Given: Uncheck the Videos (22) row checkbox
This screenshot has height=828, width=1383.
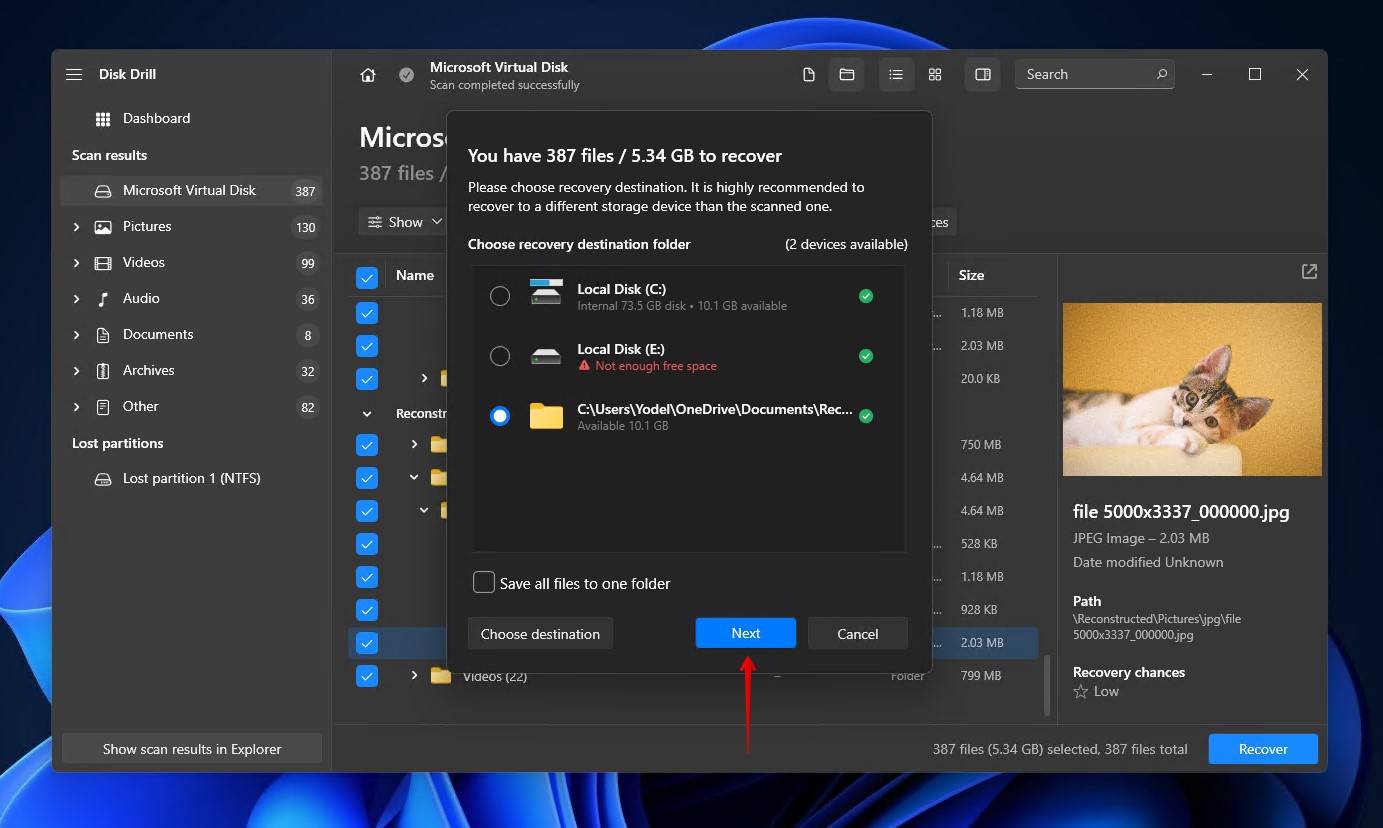Looking at the screenshot, I should pyautogui.click(x=367, y=676).
